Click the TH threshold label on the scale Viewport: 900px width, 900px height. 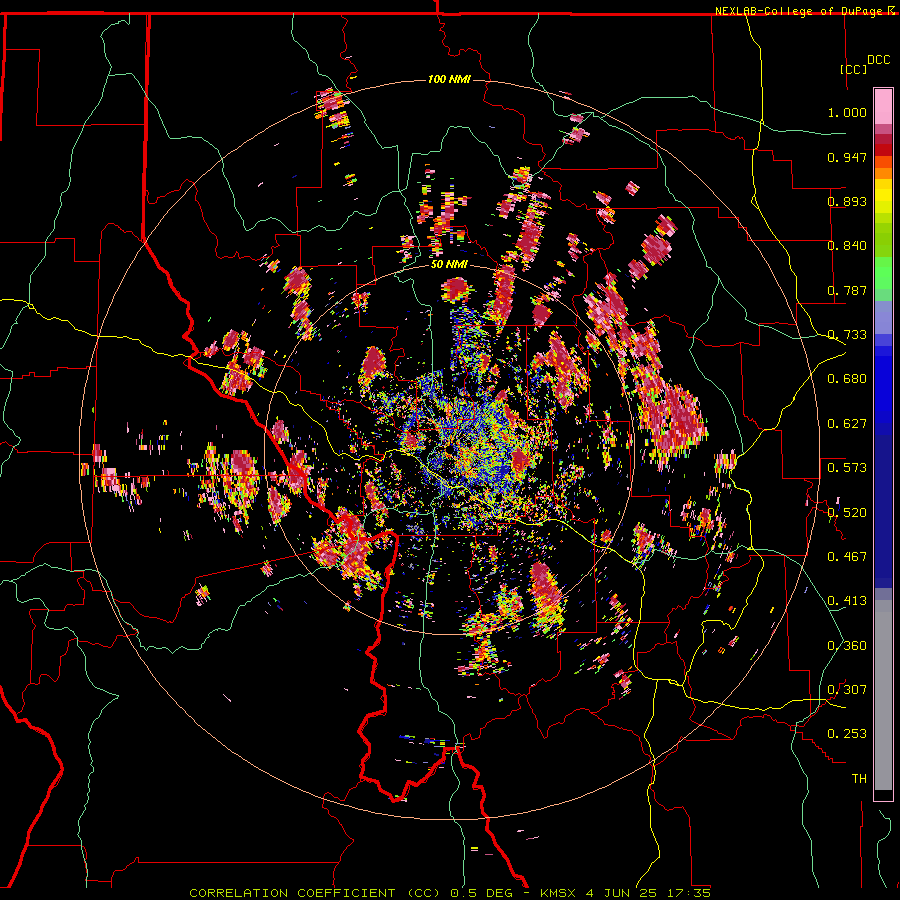click(859, 779)
